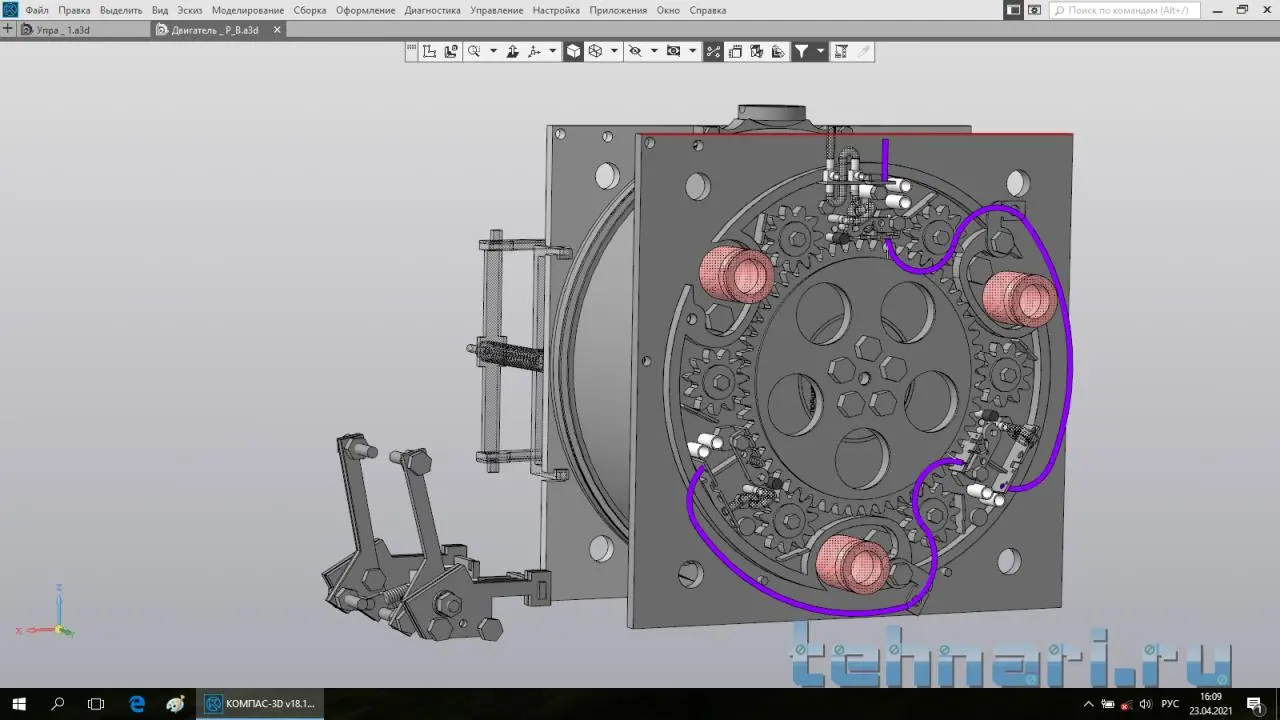Close the Двигатель_Р_В.a3d tab
The height and width of the screenshot is (720, 1280).
(278, 30)
